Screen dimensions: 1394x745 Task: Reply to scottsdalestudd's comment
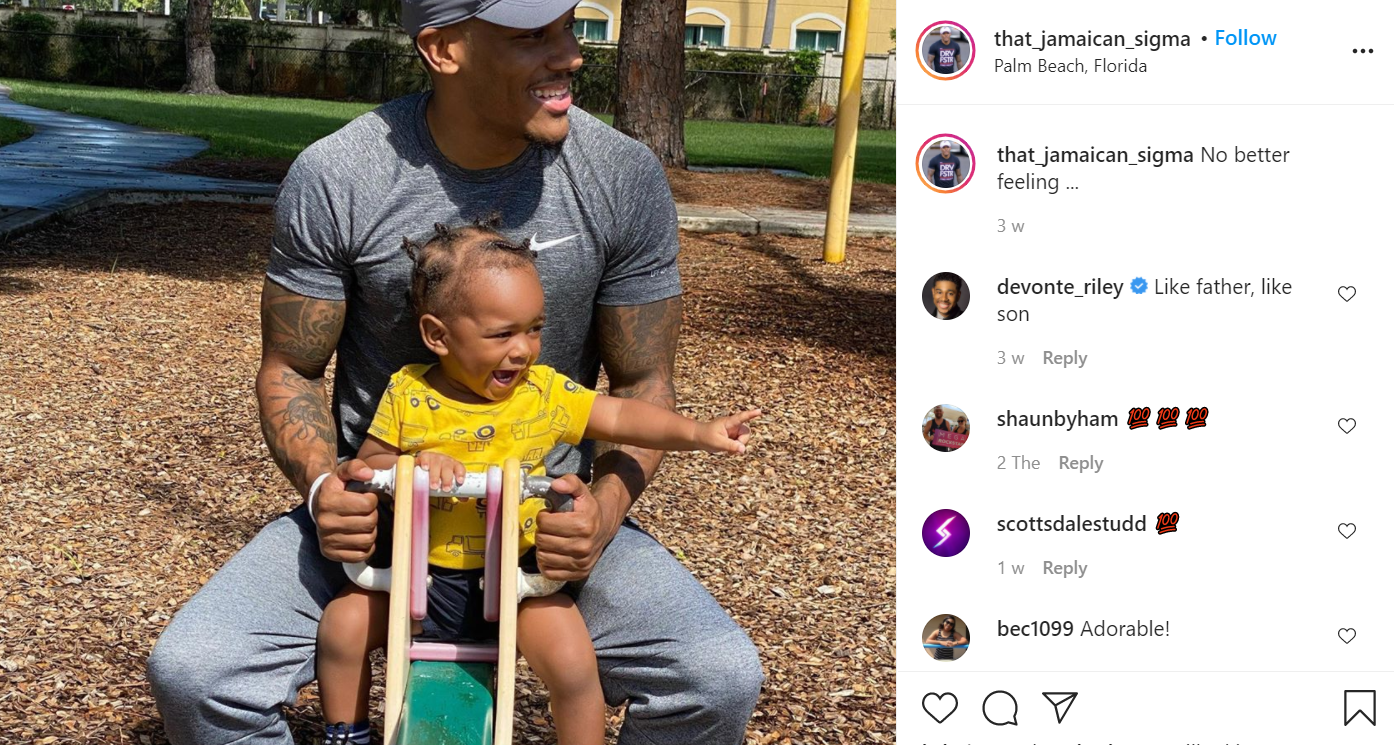[1064, 568]
